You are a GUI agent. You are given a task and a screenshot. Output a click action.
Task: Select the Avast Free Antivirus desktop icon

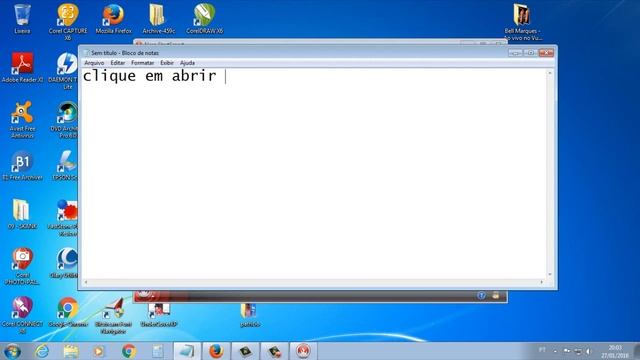[x=22, y=120]
